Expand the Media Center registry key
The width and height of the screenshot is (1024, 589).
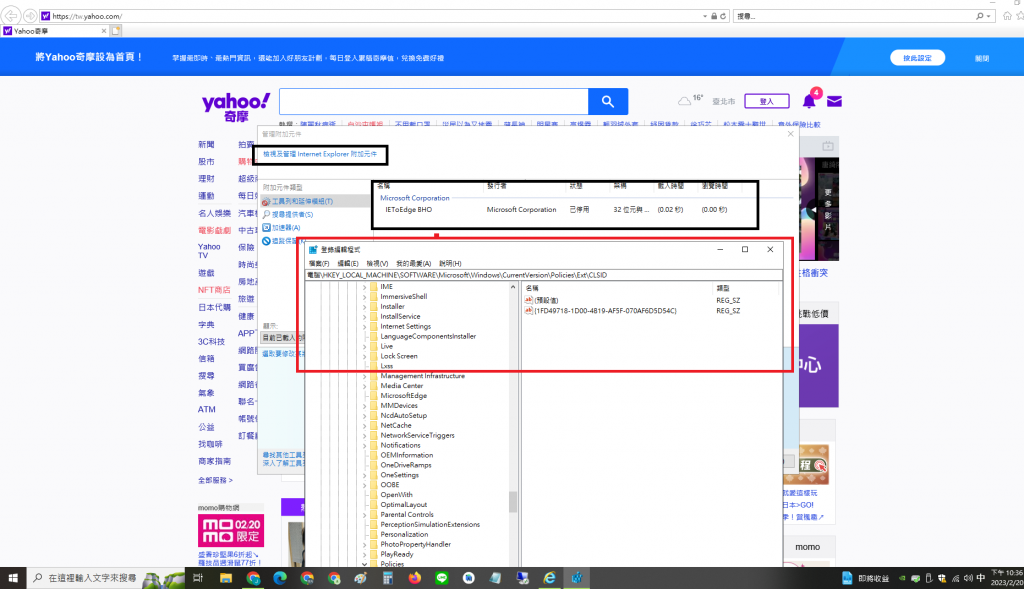tap(364, 386)
